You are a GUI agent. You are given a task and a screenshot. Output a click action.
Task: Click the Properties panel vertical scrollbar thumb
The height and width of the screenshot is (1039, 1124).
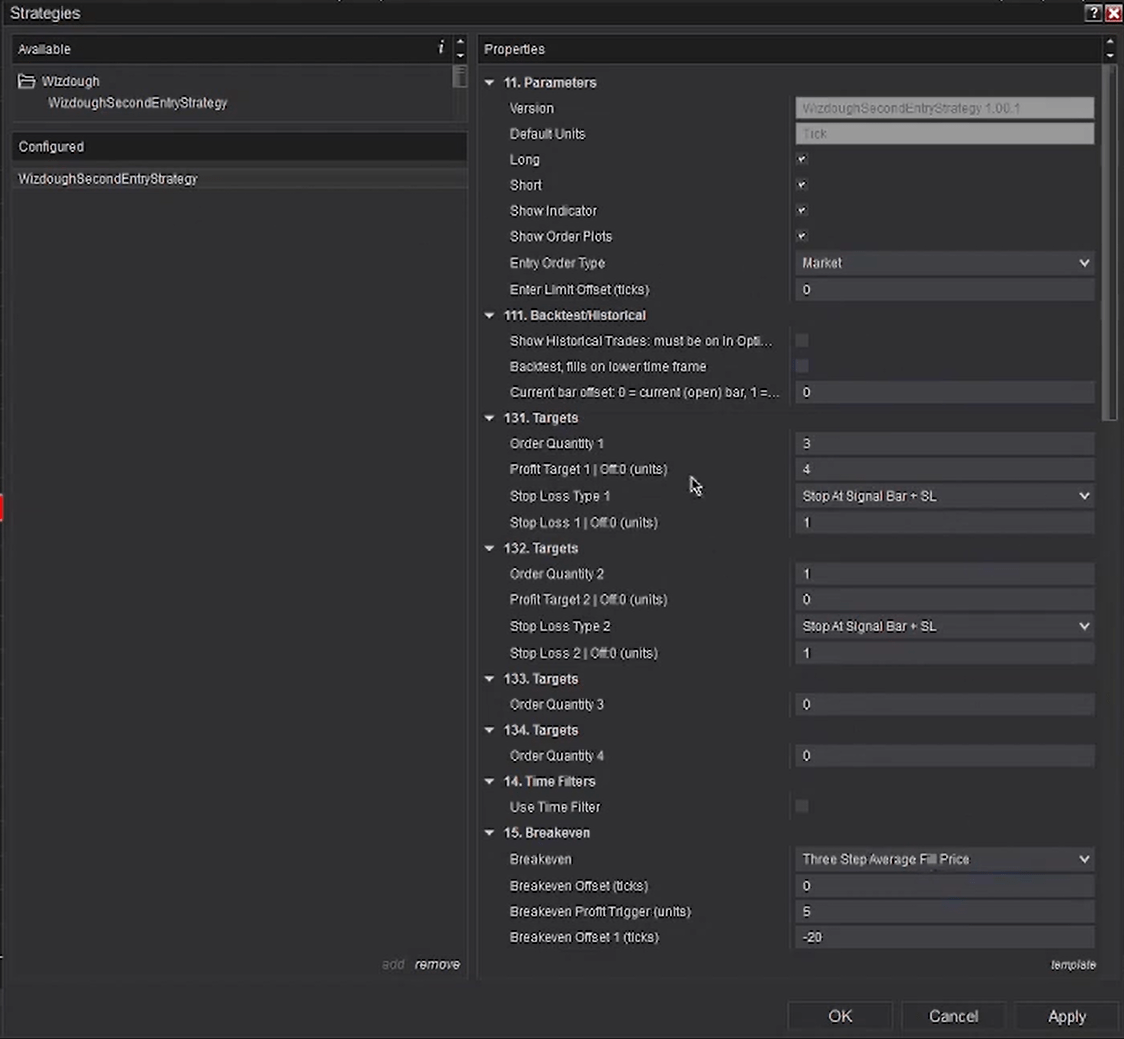(x=1109, y=242)
